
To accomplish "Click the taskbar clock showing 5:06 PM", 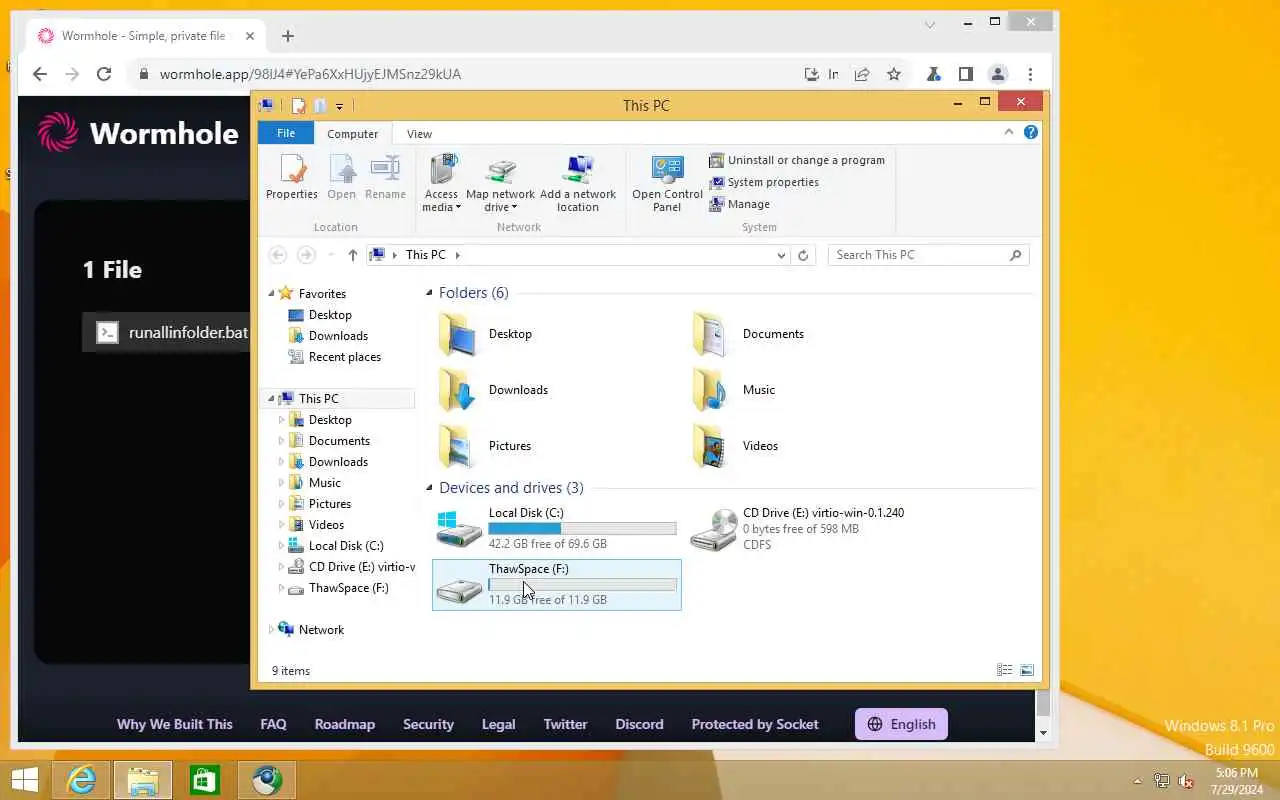I will click(1236, 781).
